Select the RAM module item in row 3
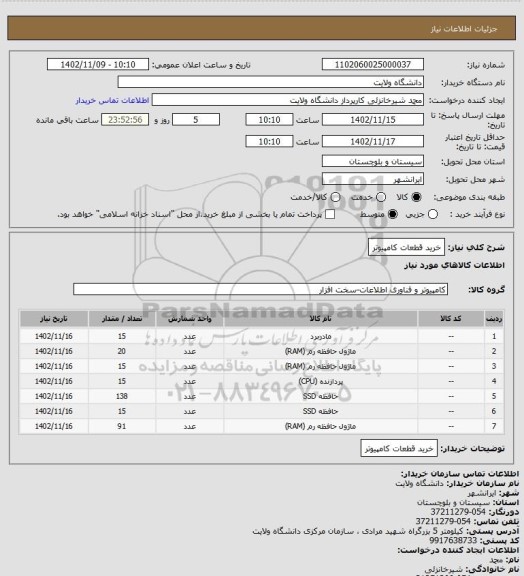Viewport: 524px width, 576px height. tap(320, 367)
